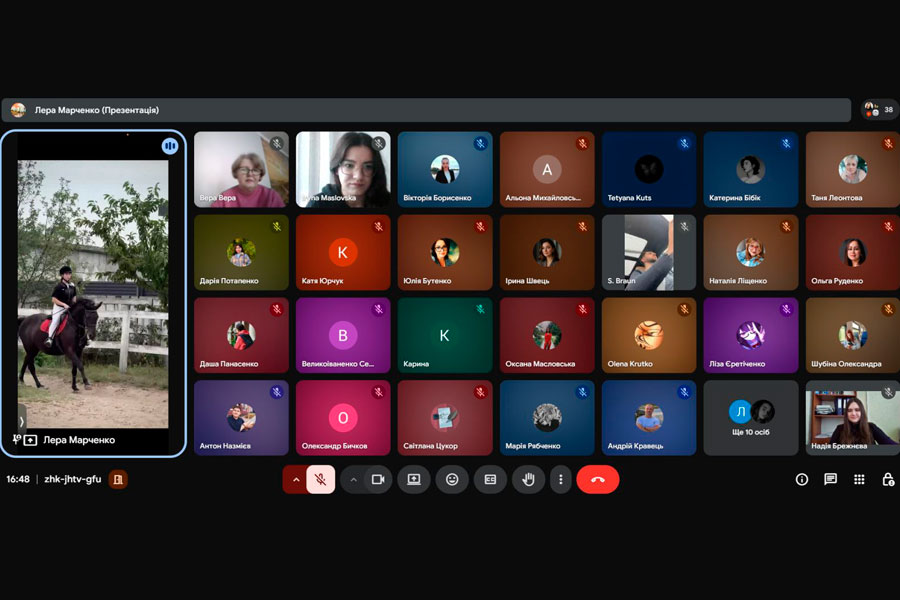The height and width of the screenshot is (600, 900).
Task: Click Olena Krutko avatar
Action: 649,335
